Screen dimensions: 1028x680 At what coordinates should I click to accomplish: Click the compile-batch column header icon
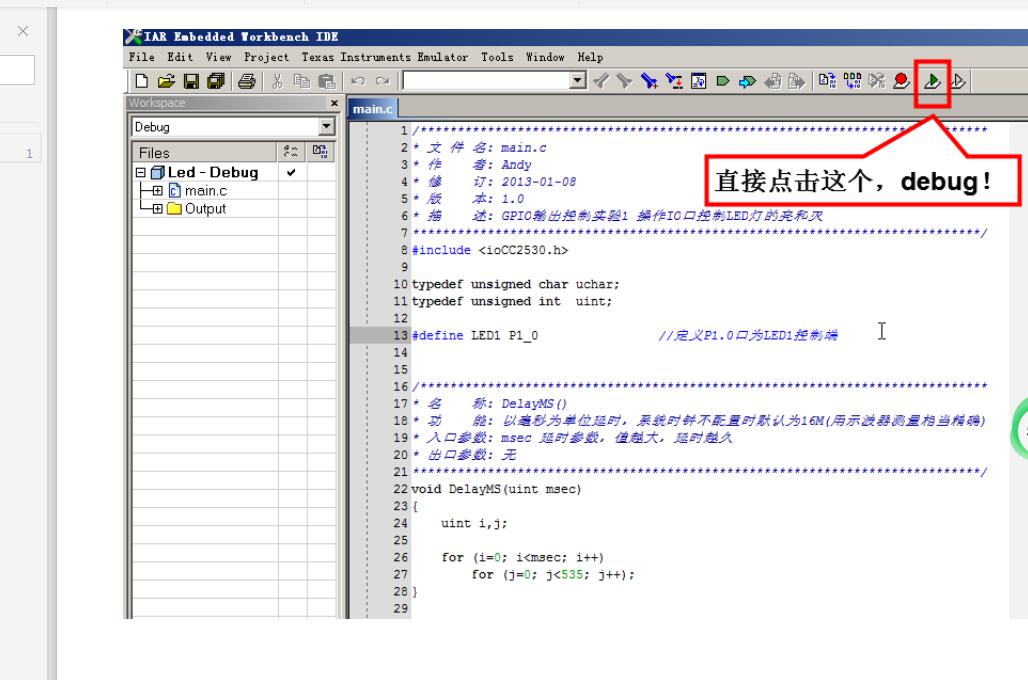(x=320, y=152)
